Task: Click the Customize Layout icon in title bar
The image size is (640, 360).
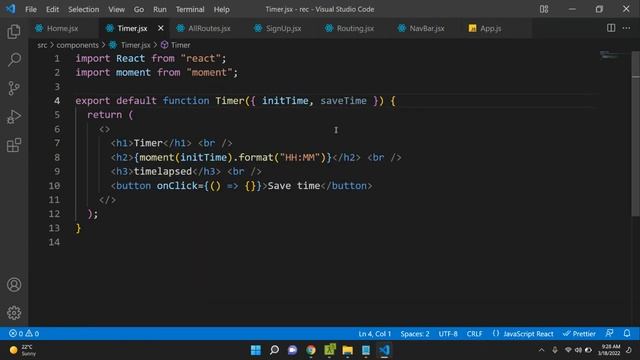Action: coord(544,9)
